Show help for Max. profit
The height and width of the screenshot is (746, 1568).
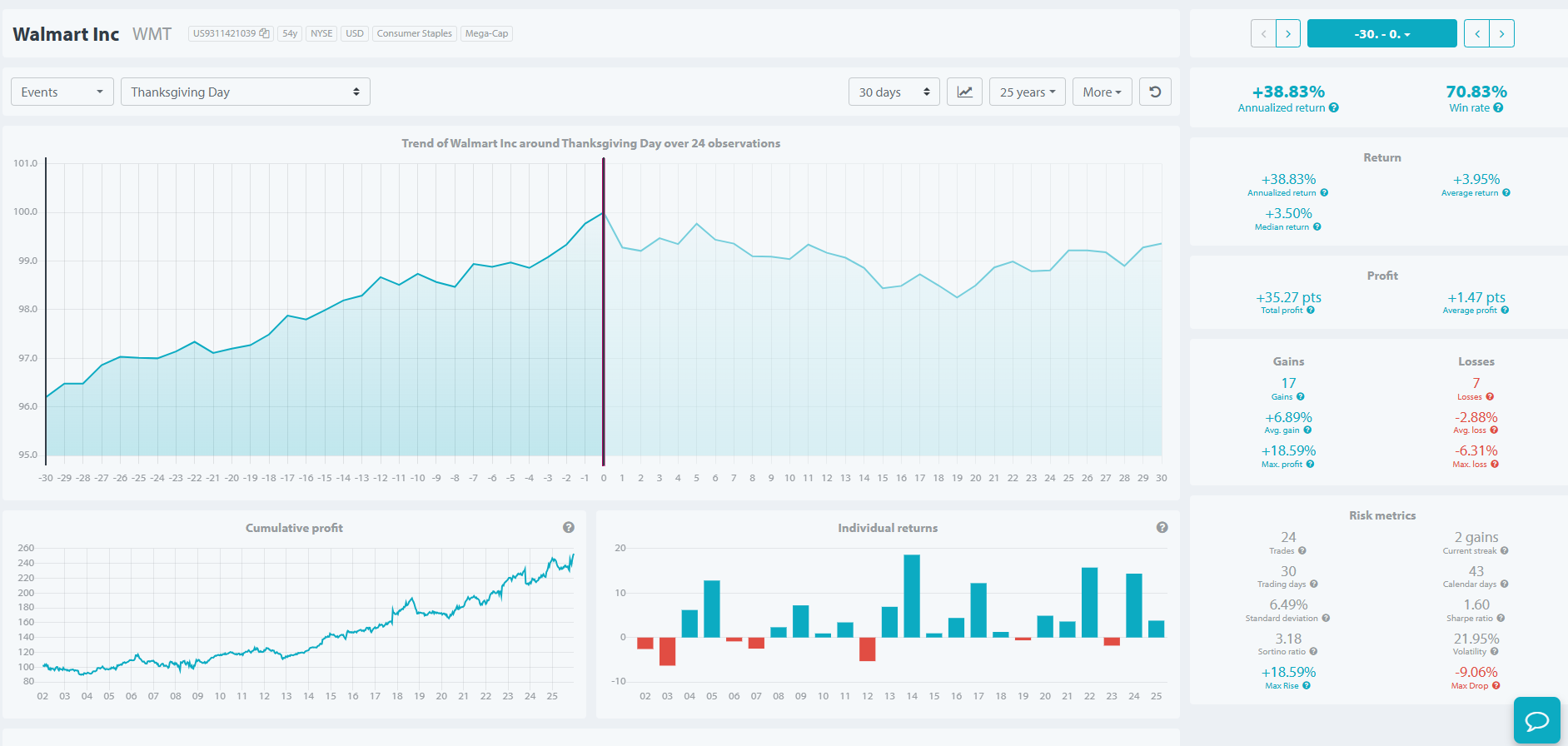[1310, 465]
